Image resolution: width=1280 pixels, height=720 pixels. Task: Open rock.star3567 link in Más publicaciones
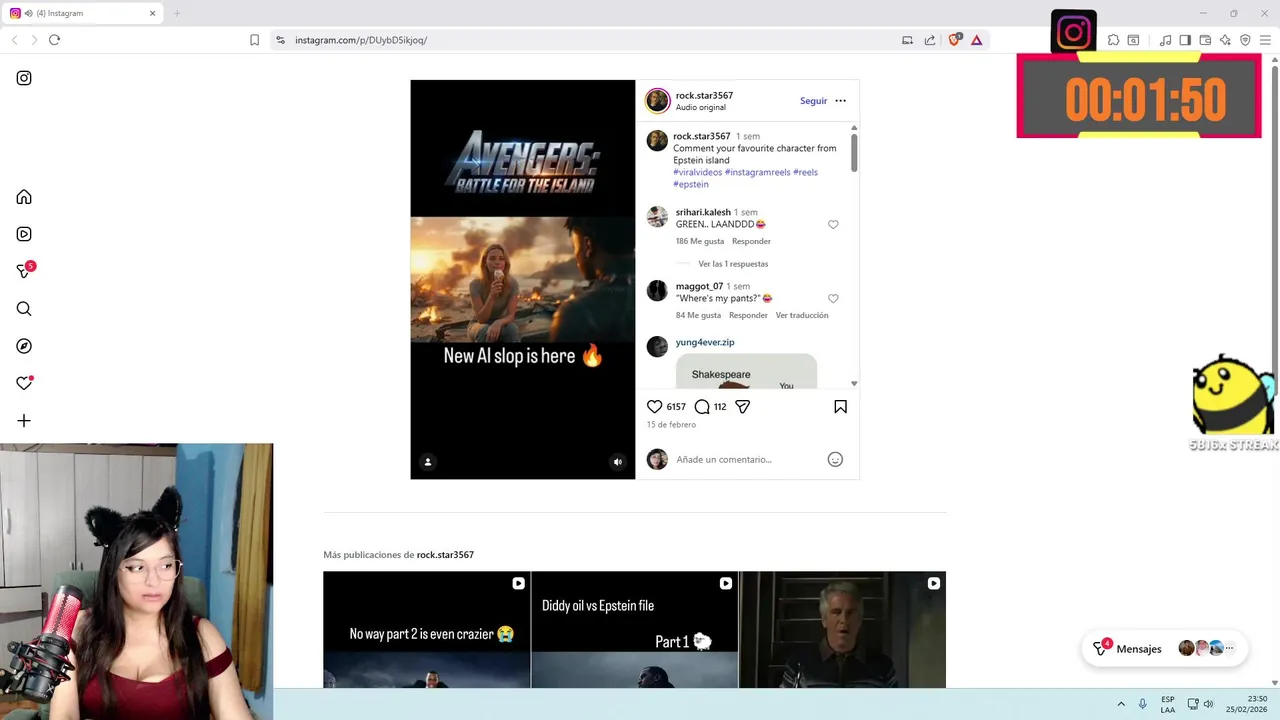(x=445, y=555)
